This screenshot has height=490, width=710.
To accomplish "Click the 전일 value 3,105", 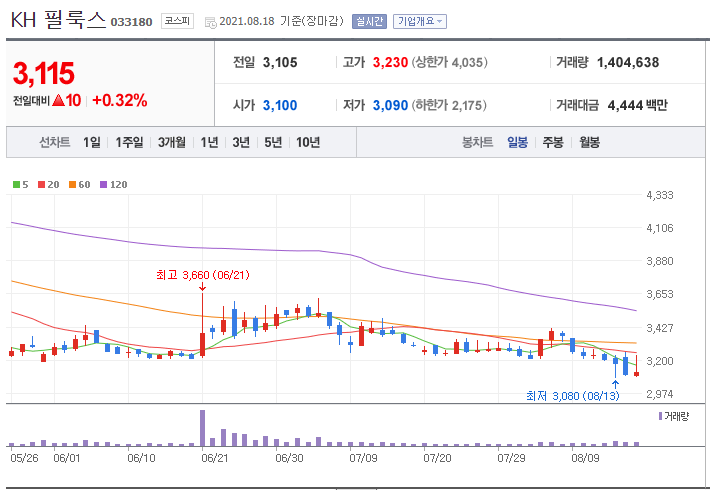I will 280,62.
